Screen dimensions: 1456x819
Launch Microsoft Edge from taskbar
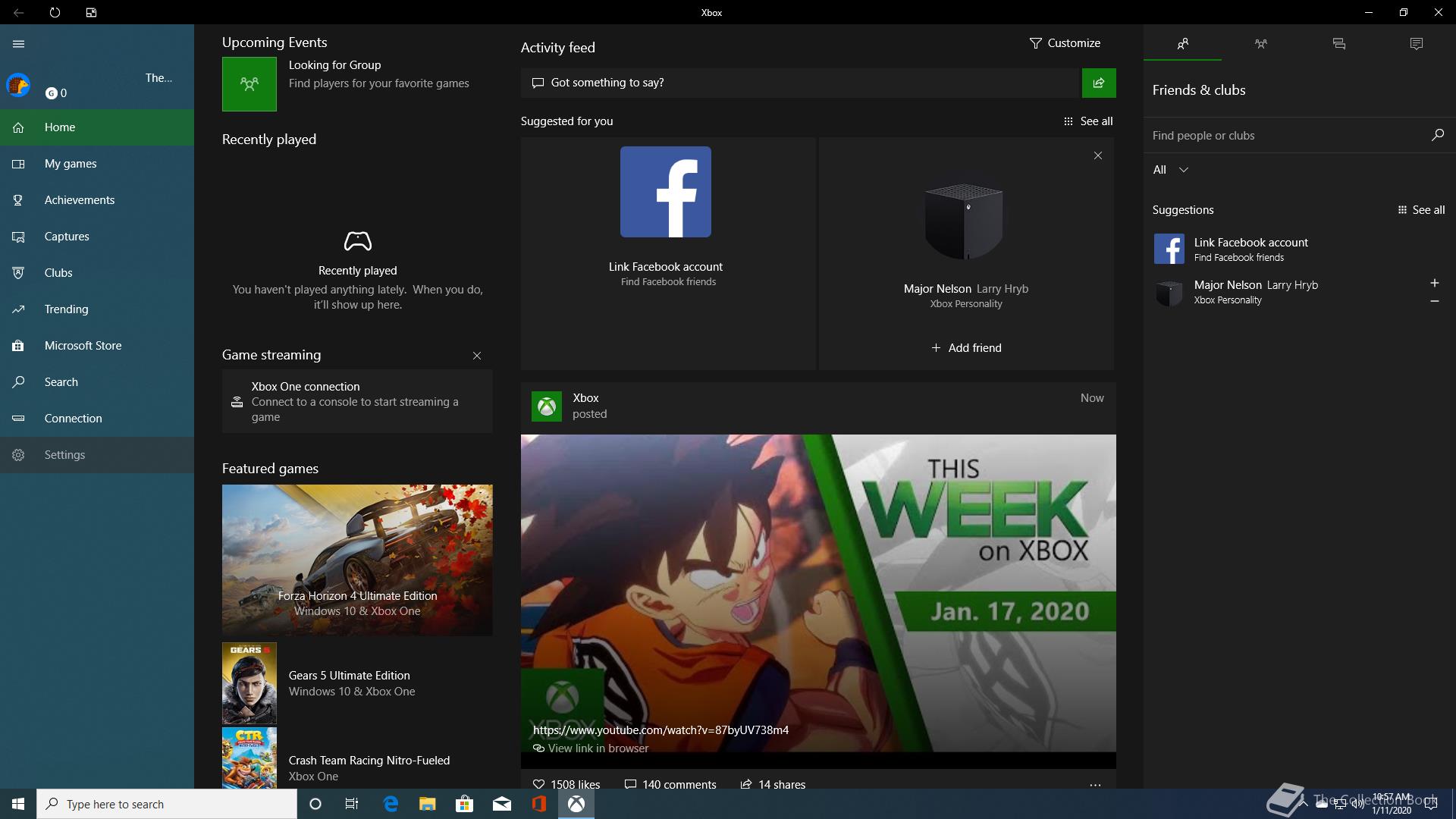391,804
